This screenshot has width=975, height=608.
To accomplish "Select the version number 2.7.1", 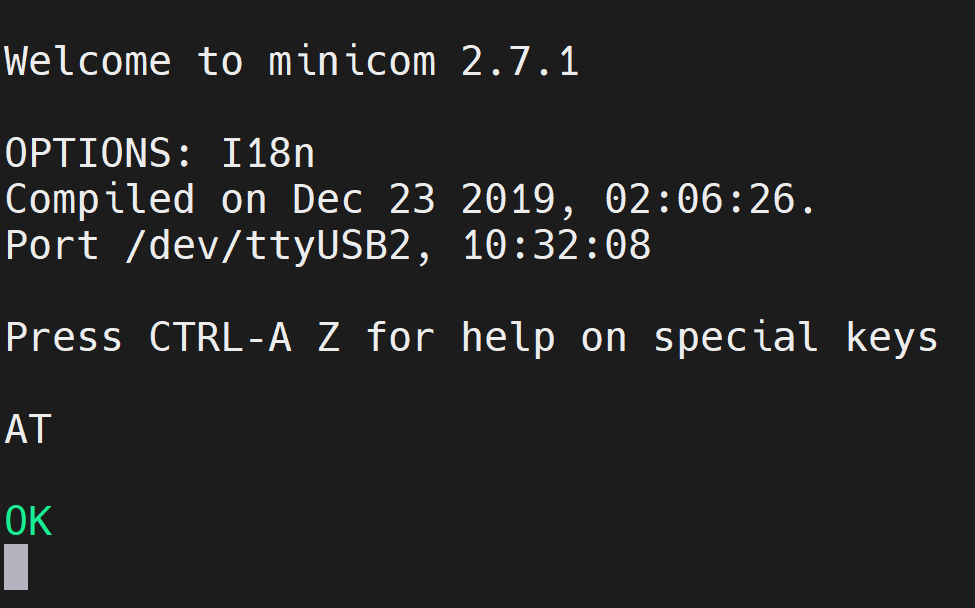I will (520, 61).
